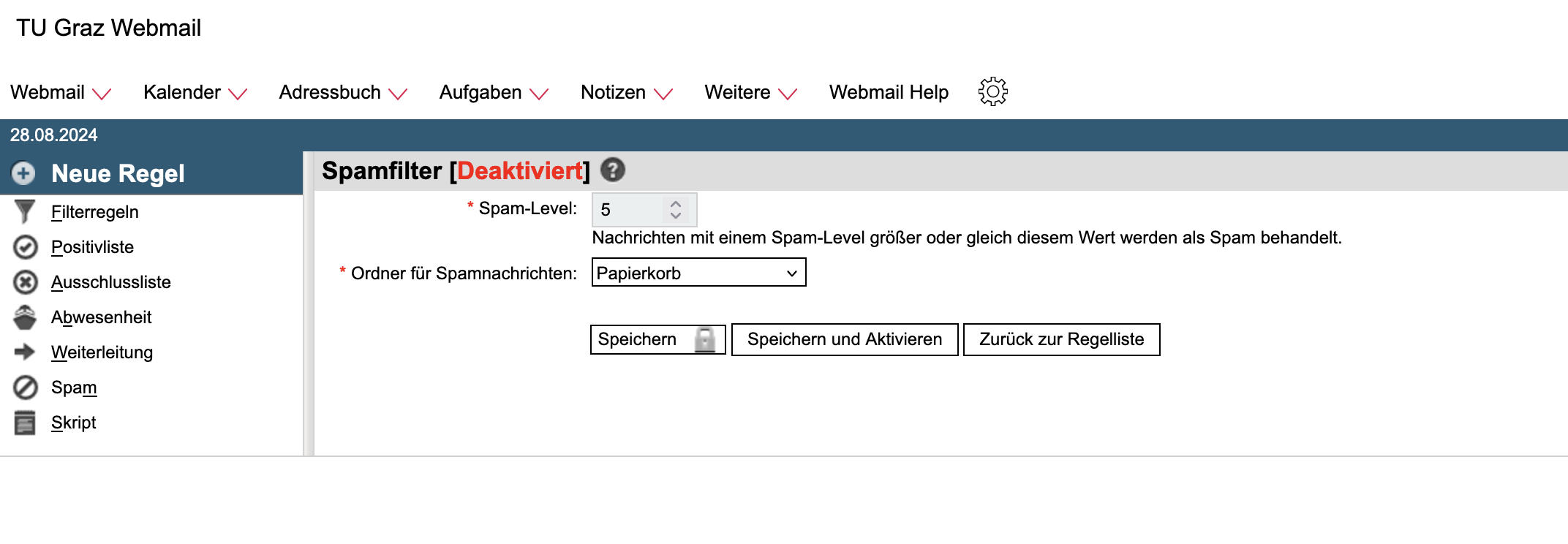
Task: Open the Ausschlussliste link
Action: click(x=111, y=282)
